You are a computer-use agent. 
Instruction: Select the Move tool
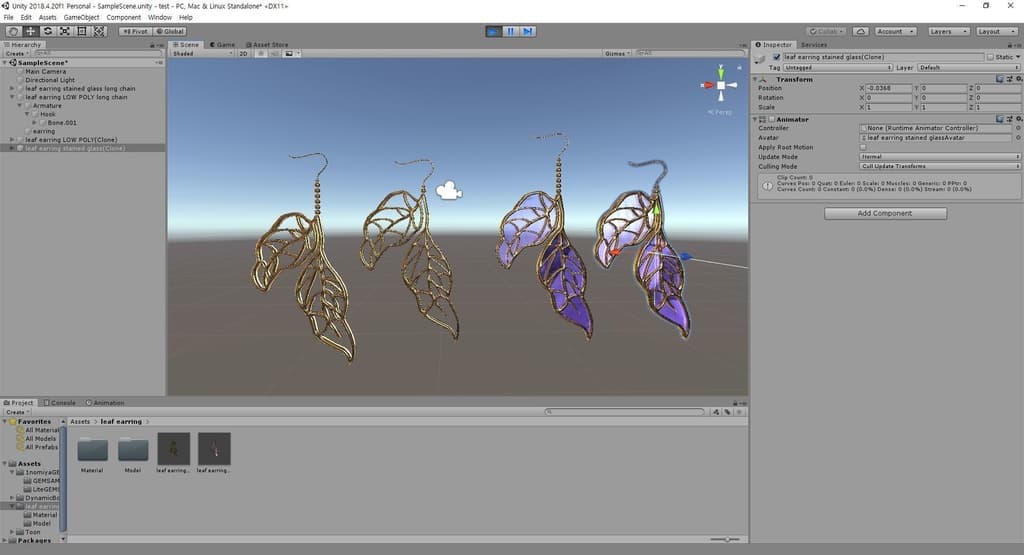[x=30, y=31]
